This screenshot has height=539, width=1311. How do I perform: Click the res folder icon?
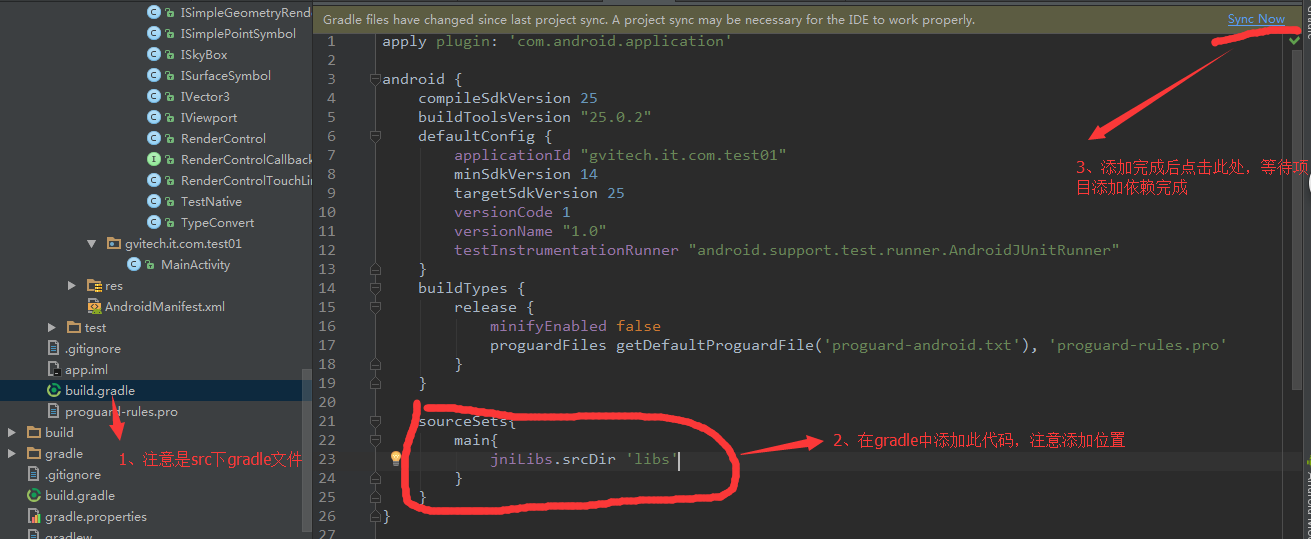(x=94, y=285)
